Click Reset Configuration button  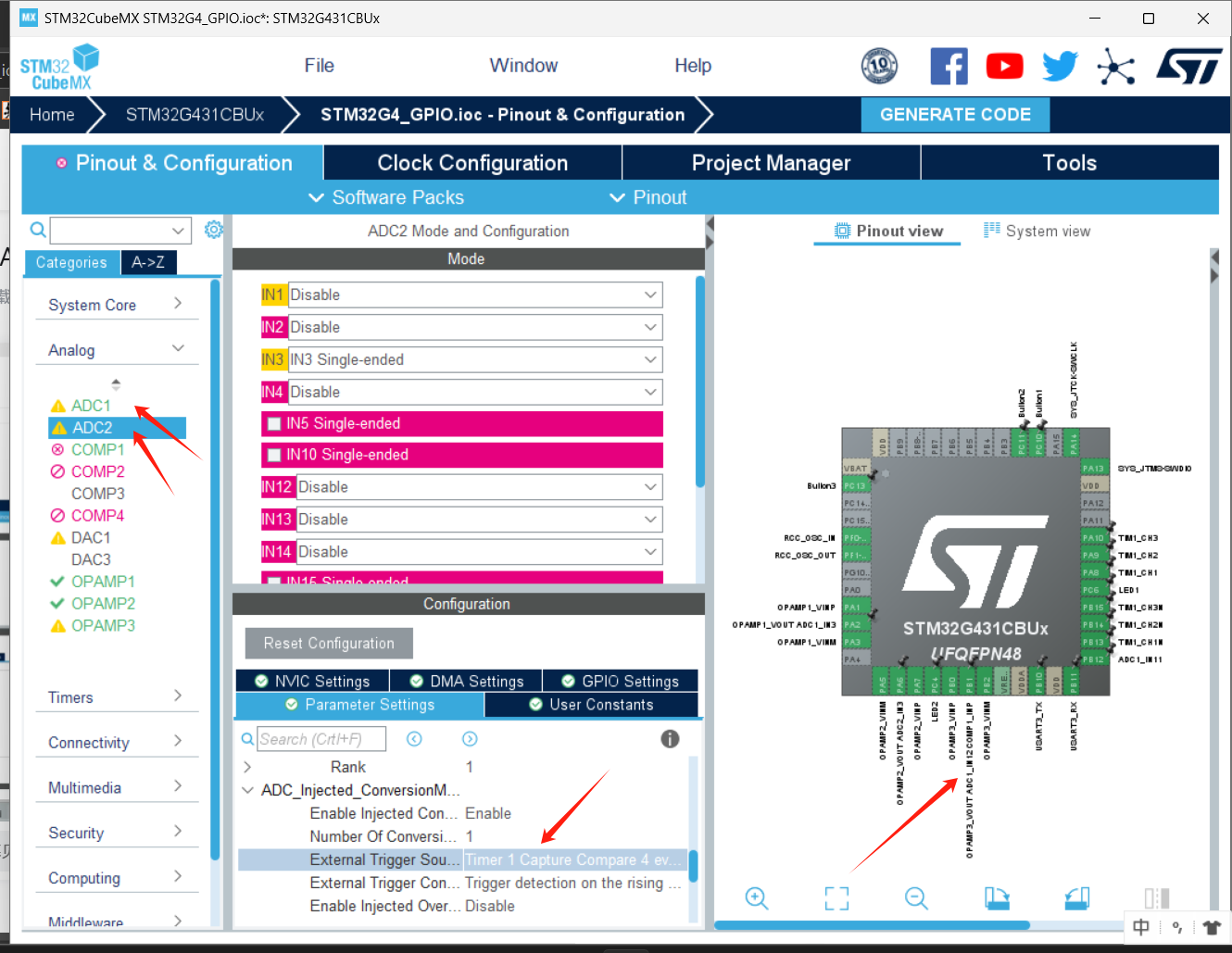329,644
